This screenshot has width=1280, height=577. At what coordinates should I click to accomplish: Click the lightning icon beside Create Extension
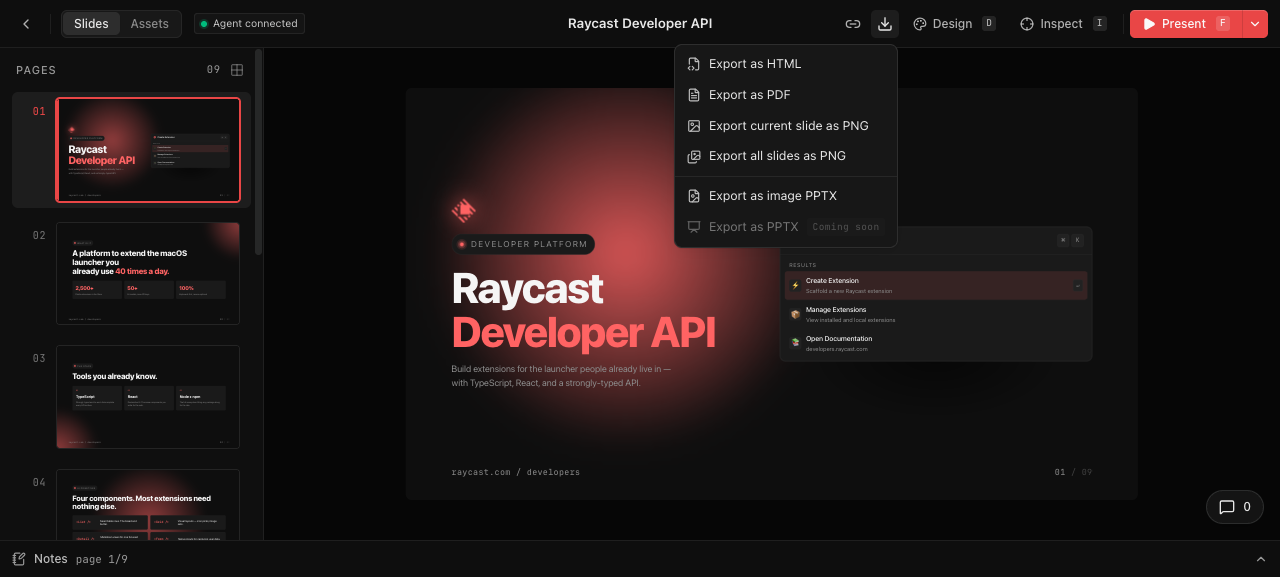[x=796, y=285]
